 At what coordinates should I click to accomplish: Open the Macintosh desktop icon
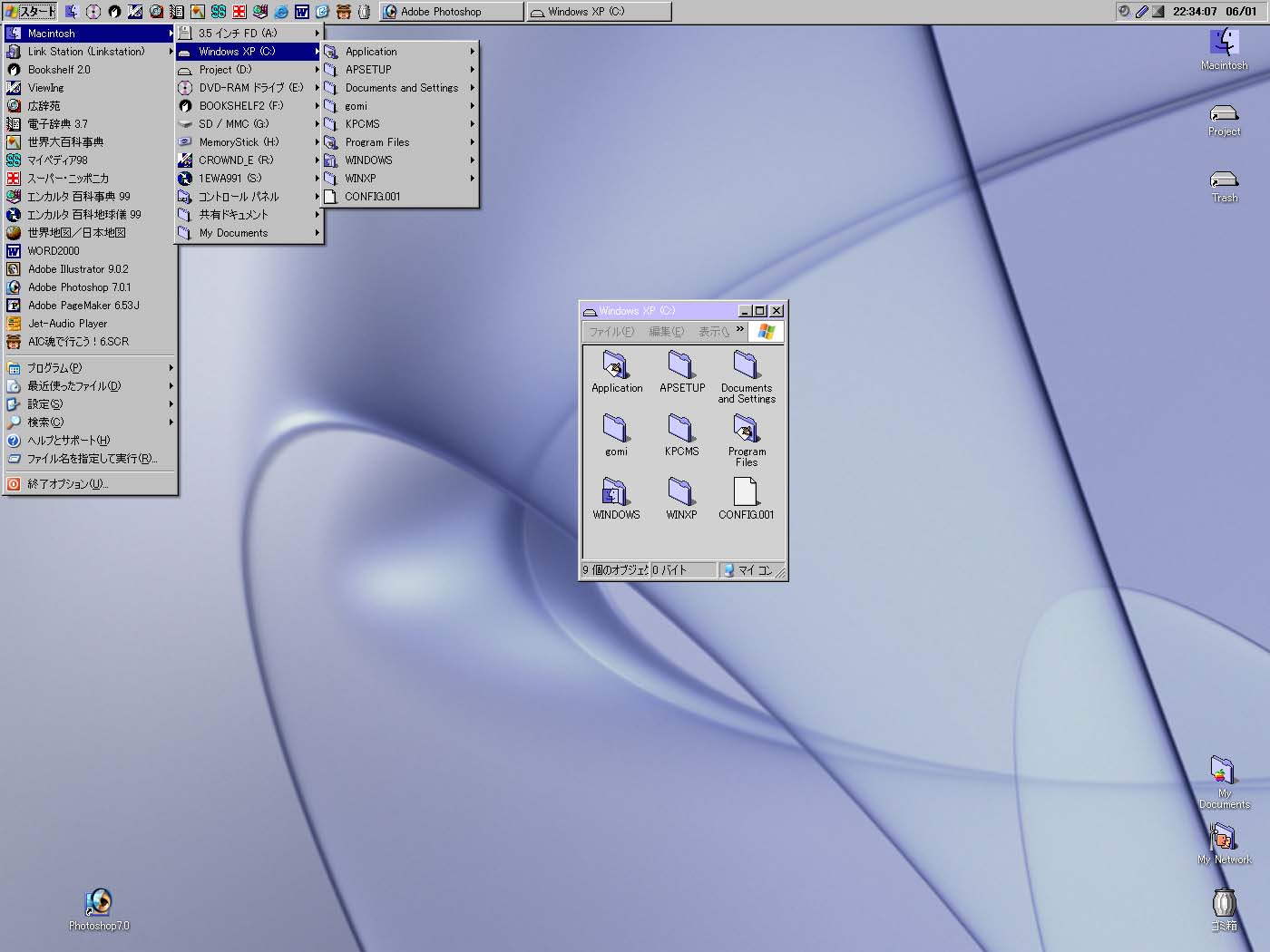[1225, 49]
